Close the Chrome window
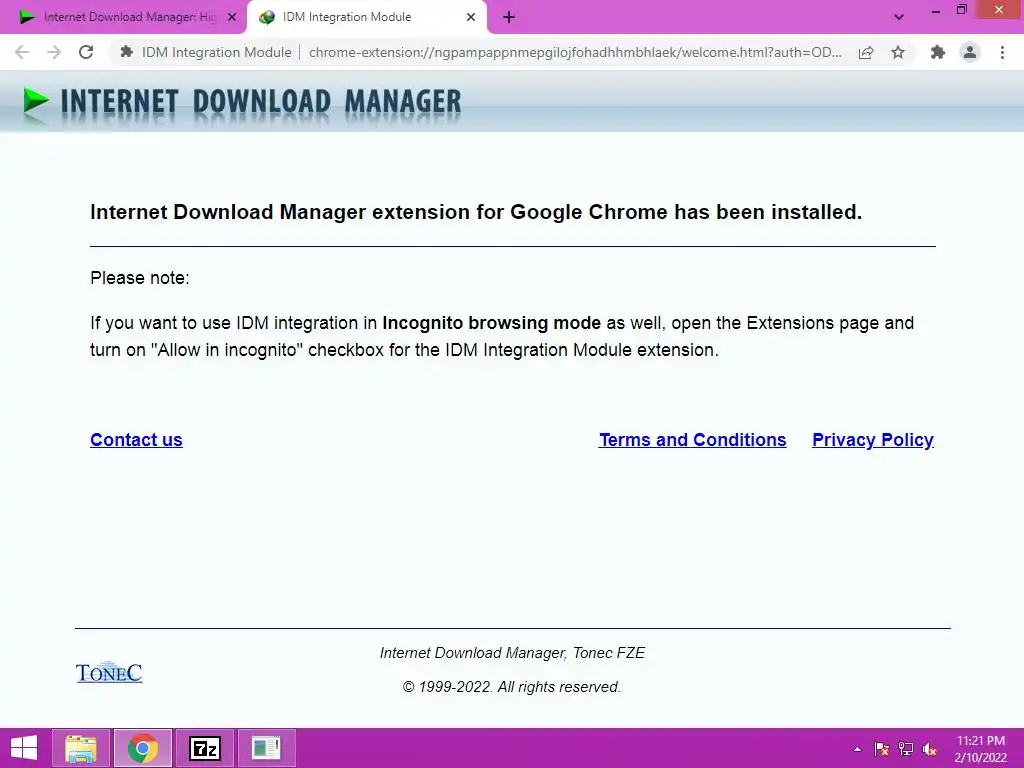Viewport: 1024px width, 768px height. 999,10
